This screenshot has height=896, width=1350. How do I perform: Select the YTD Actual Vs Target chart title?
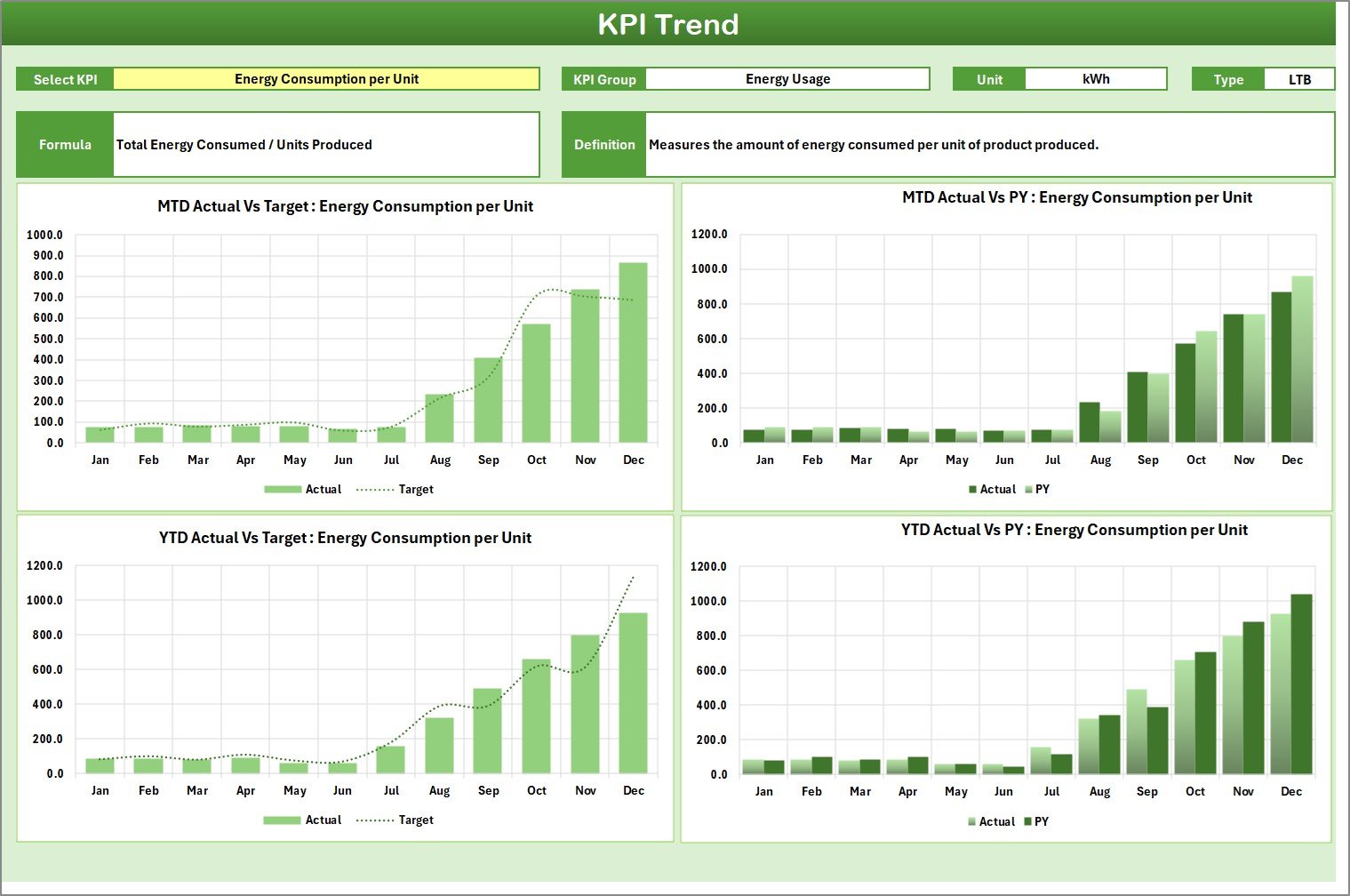[x=345, y=538]
